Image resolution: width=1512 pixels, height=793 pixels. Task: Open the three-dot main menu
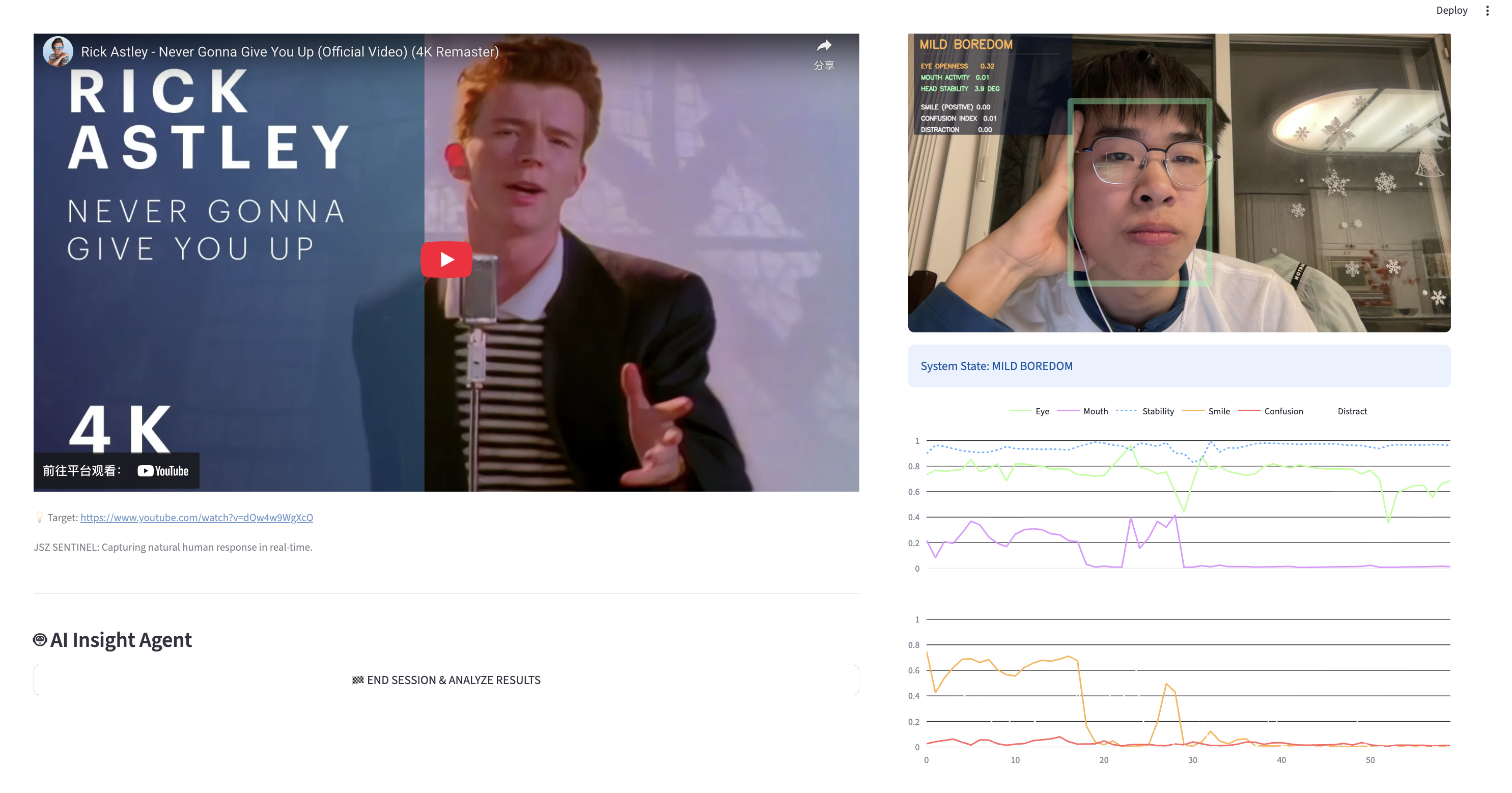(1487, 11)
